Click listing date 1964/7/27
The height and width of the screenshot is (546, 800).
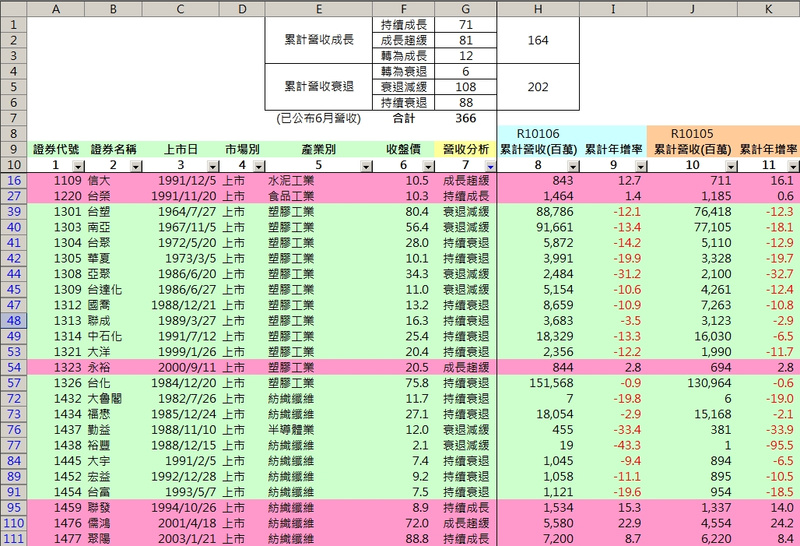tap(181, 212)
